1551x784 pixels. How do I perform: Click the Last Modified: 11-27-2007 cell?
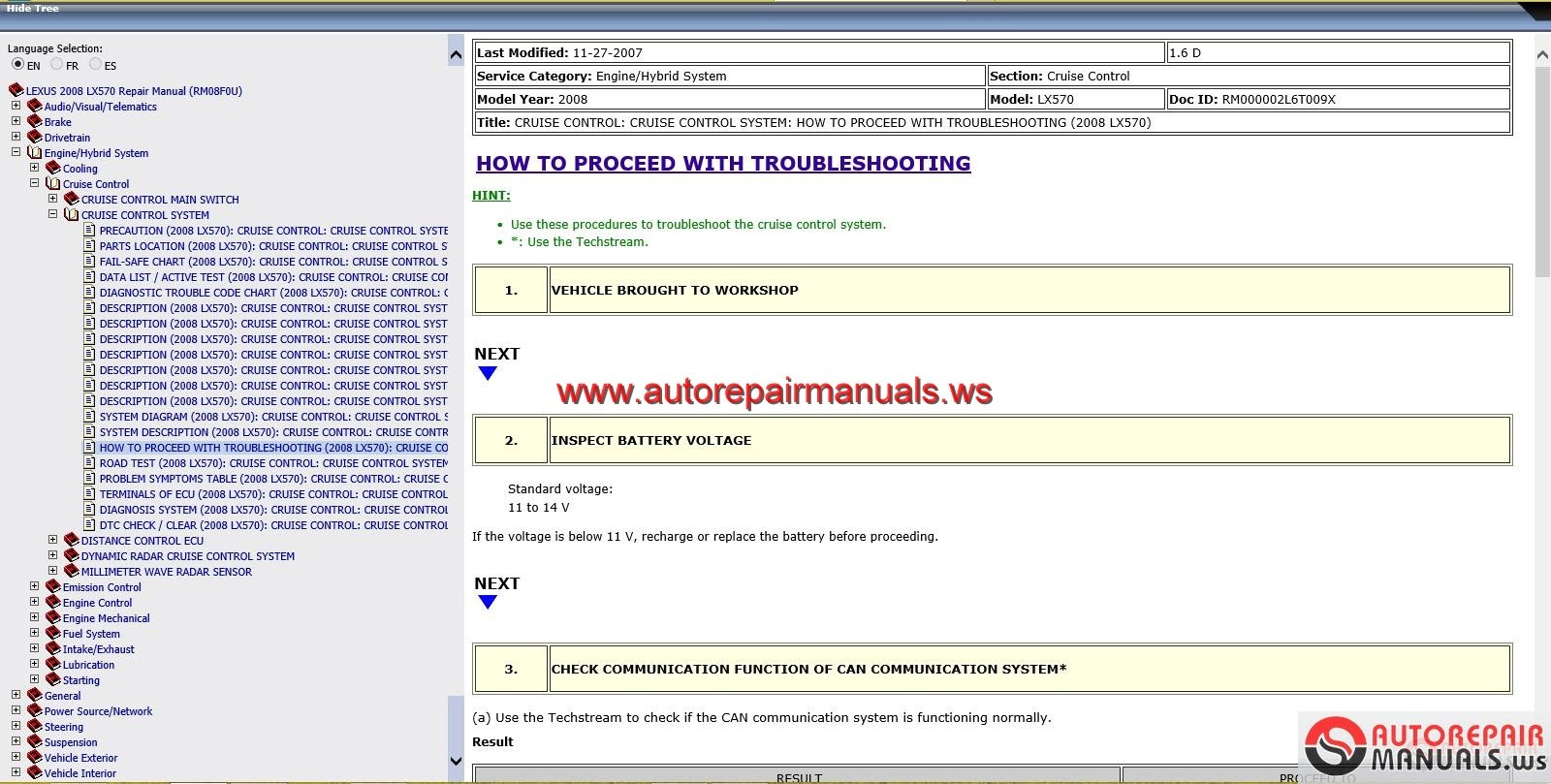point(819,52)
